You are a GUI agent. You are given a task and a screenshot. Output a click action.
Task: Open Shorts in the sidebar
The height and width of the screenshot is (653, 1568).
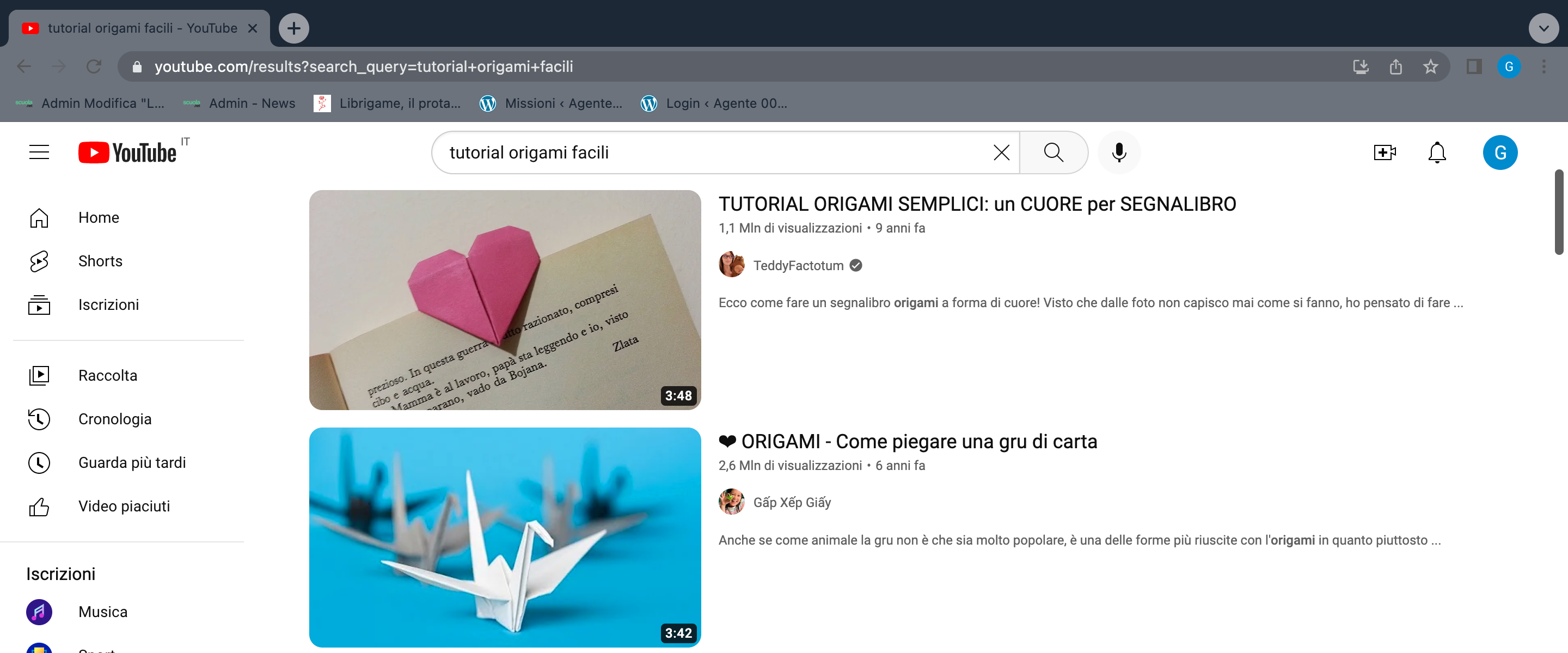(x=128, y=261)
